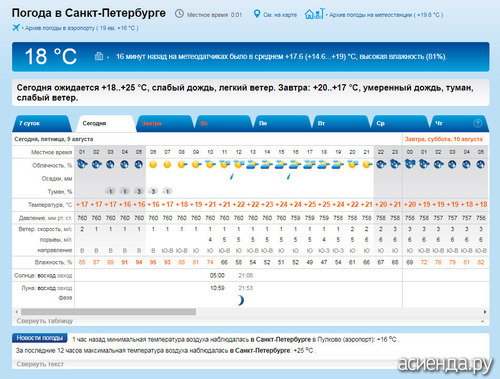Click the cloudiness icon for hour 17
The height and width of the screenshot is (379, 500).
click(x=310, y=164)
